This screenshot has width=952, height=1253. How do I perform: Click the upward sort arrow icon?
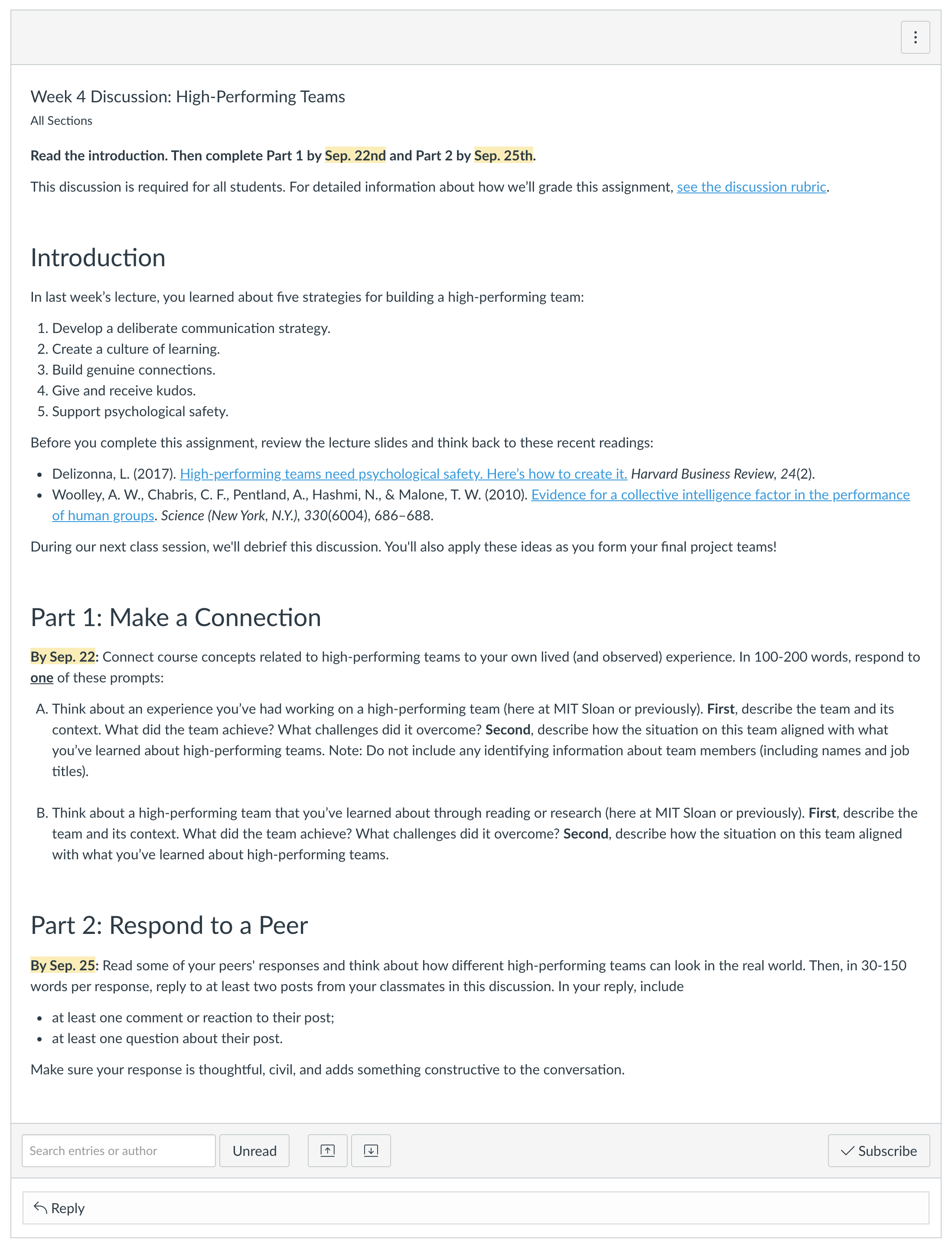pyautogui.click(x=328, y=1151)
